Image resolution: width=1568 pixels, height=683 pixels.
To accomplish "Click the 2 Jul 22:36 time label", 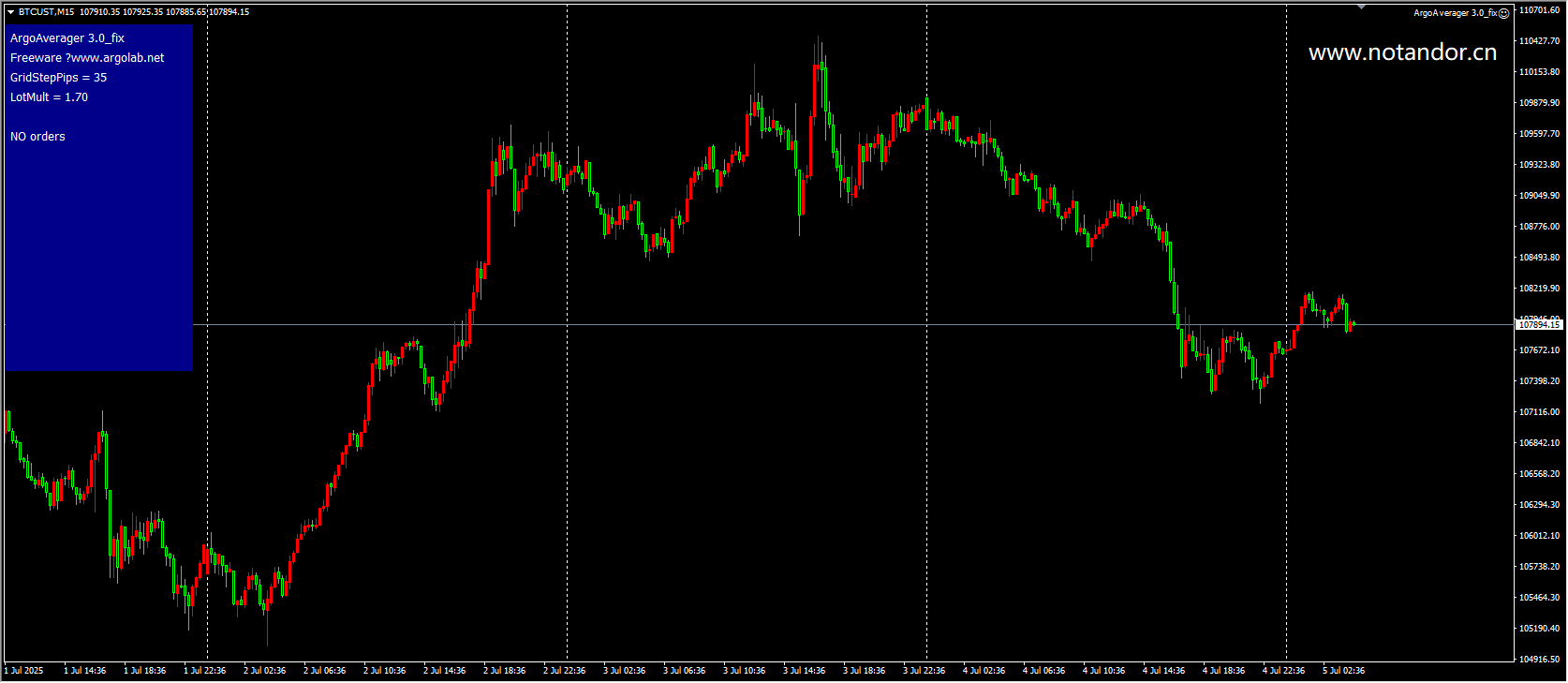I will [564, 671].
